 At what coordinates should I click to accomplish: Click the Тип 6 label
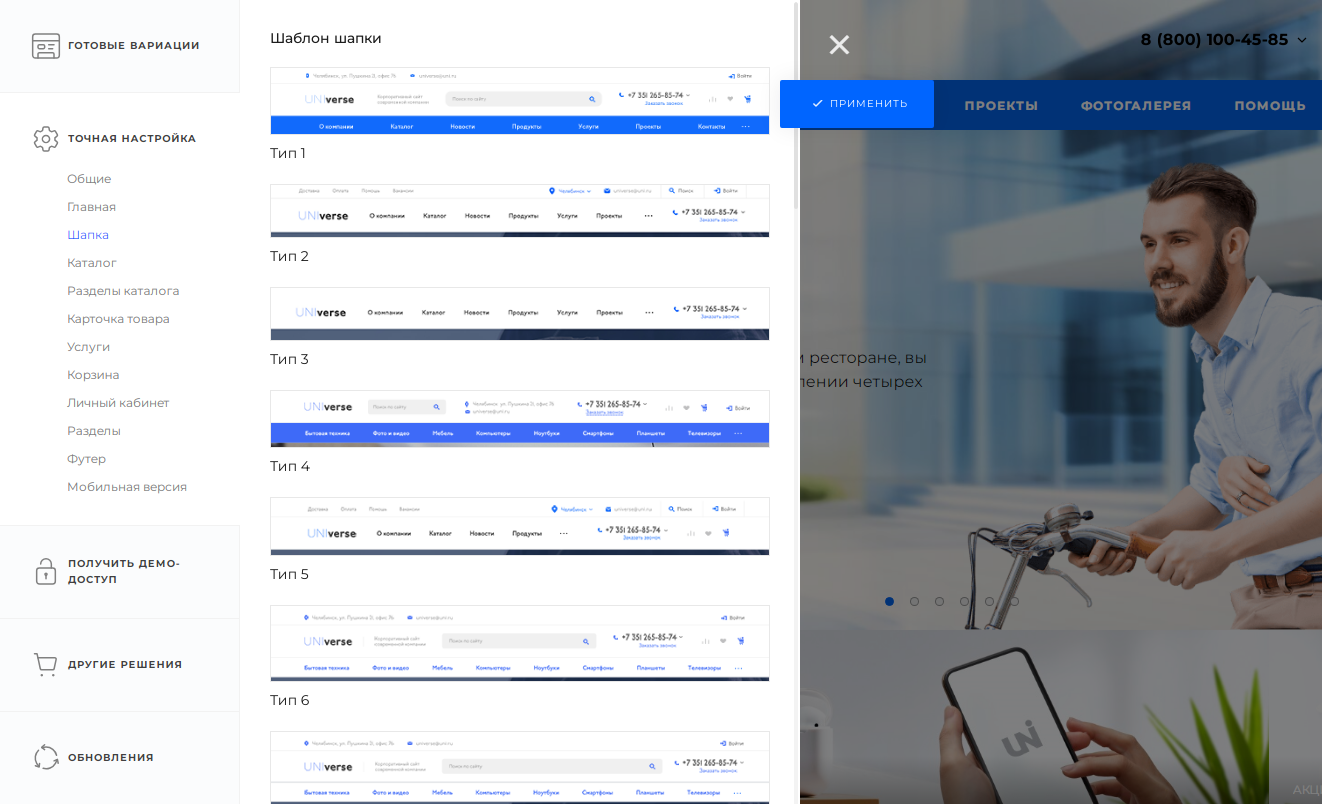click(x=290, y=700)
